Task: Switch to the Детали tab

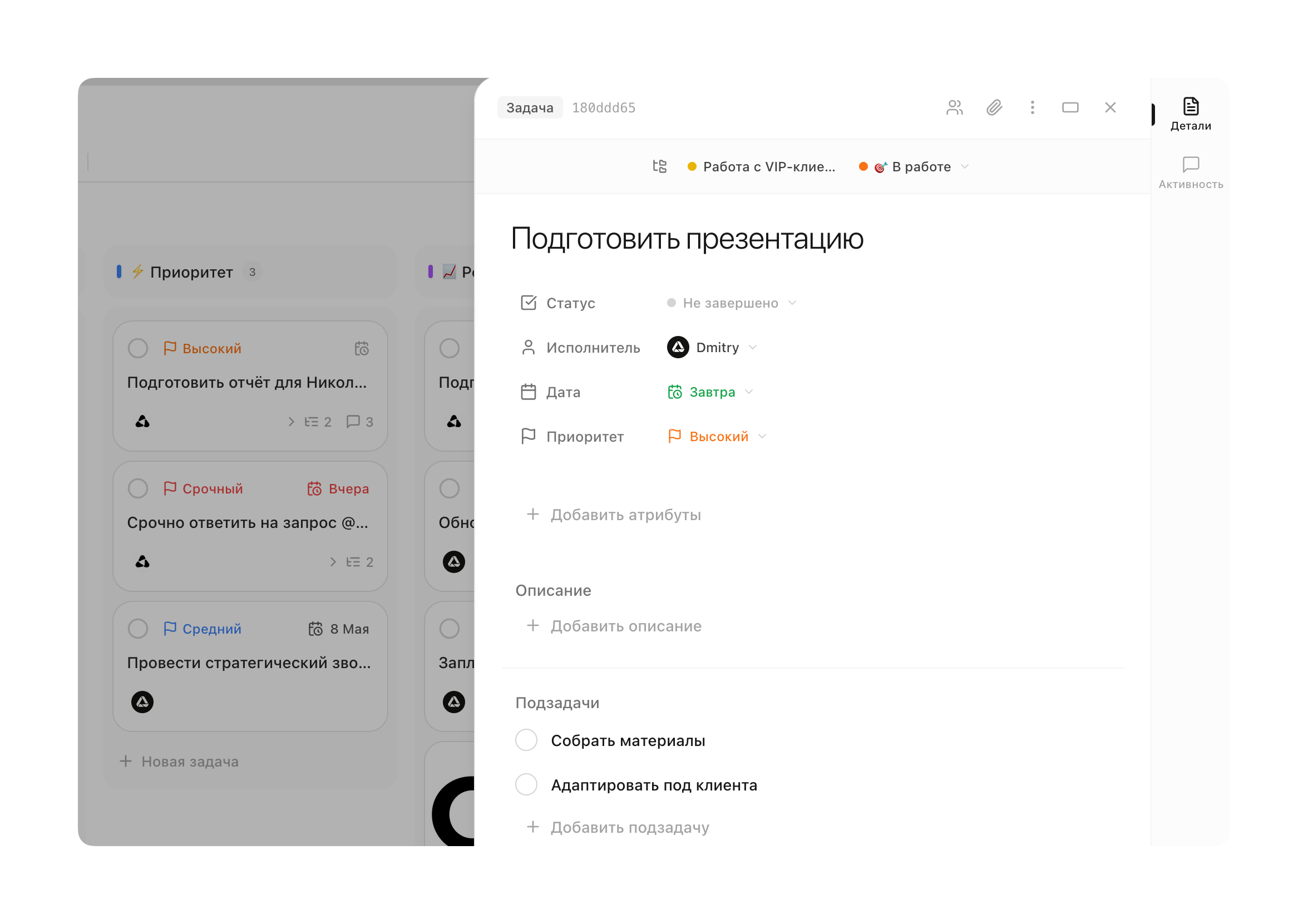Action: (1191, 114)
